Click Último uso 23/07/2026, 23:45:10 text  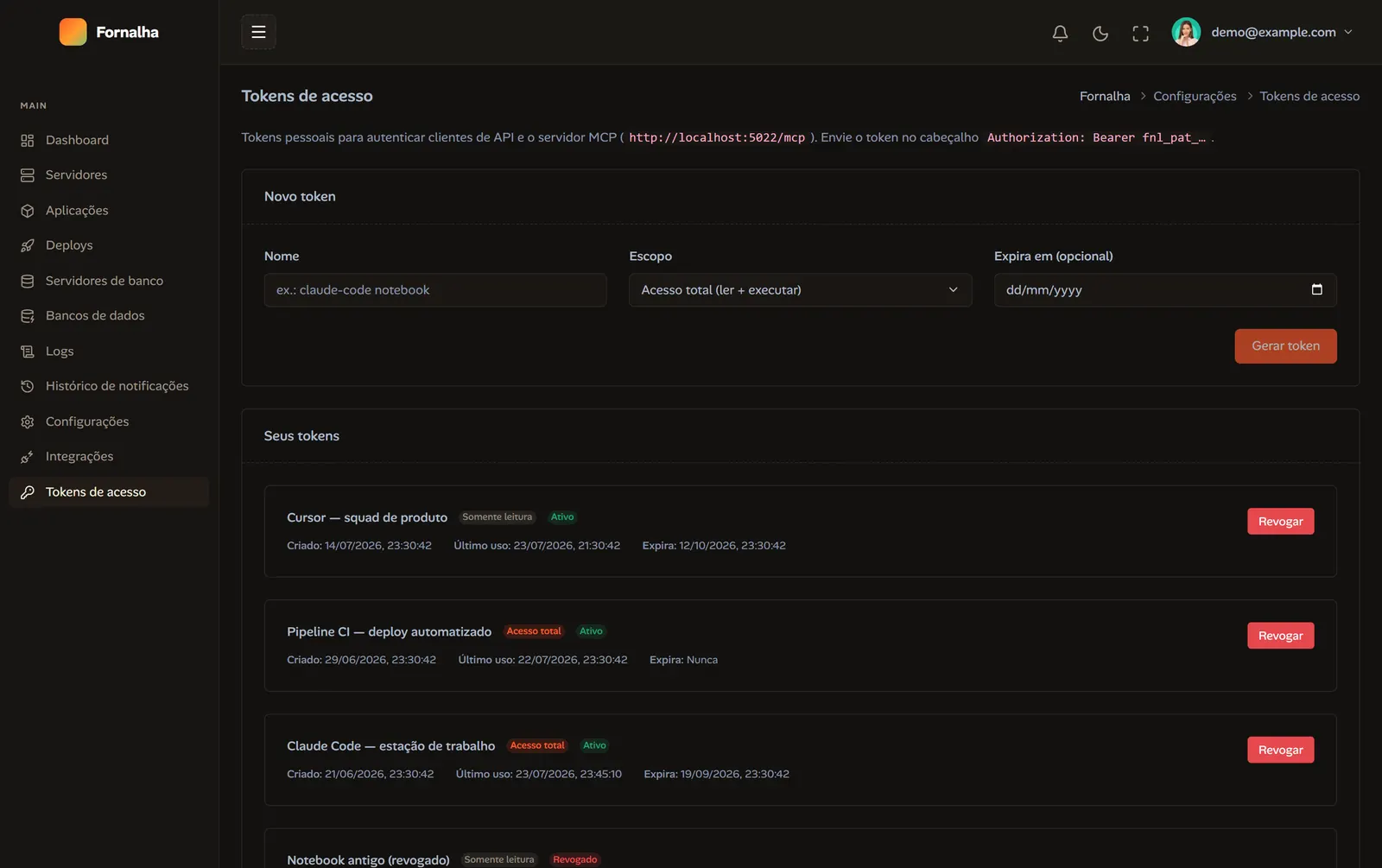tap(539, 774)
